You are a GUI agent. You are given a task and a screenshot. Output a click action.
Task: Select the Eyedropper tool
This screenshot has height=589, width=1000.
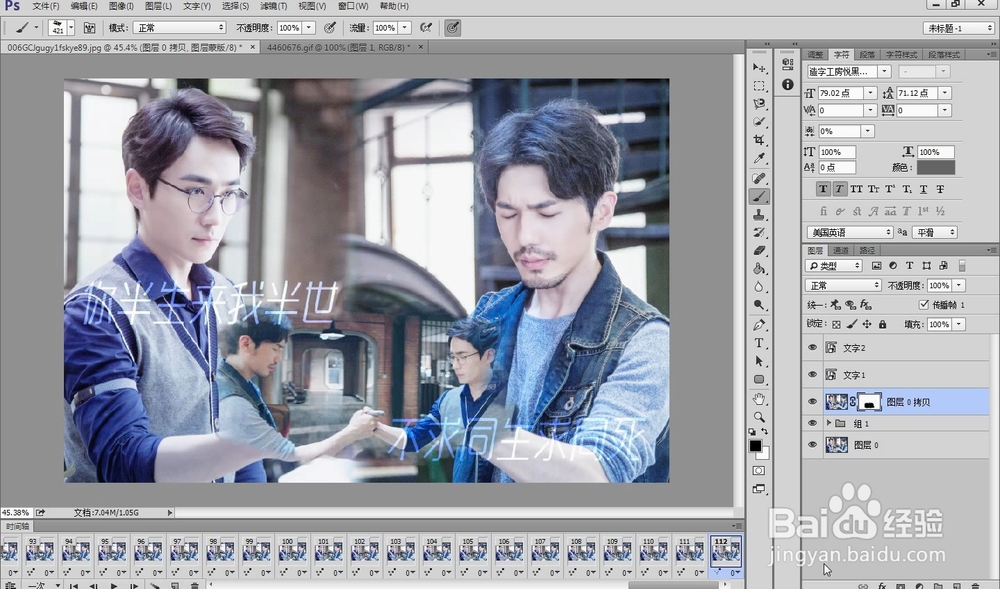(759, 158)
